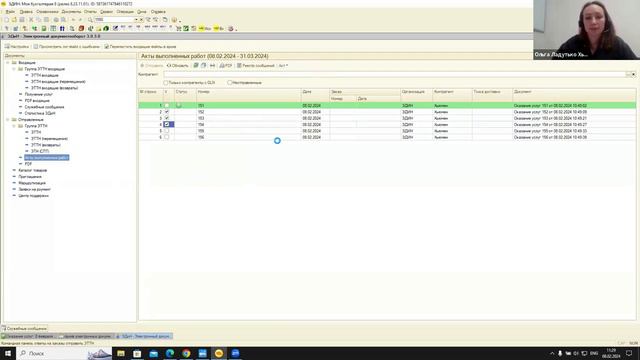Enable 'Только контрагенты с GLN' checkbox
The width and height of the screenshot is (640, 360).
pos(166,82)
